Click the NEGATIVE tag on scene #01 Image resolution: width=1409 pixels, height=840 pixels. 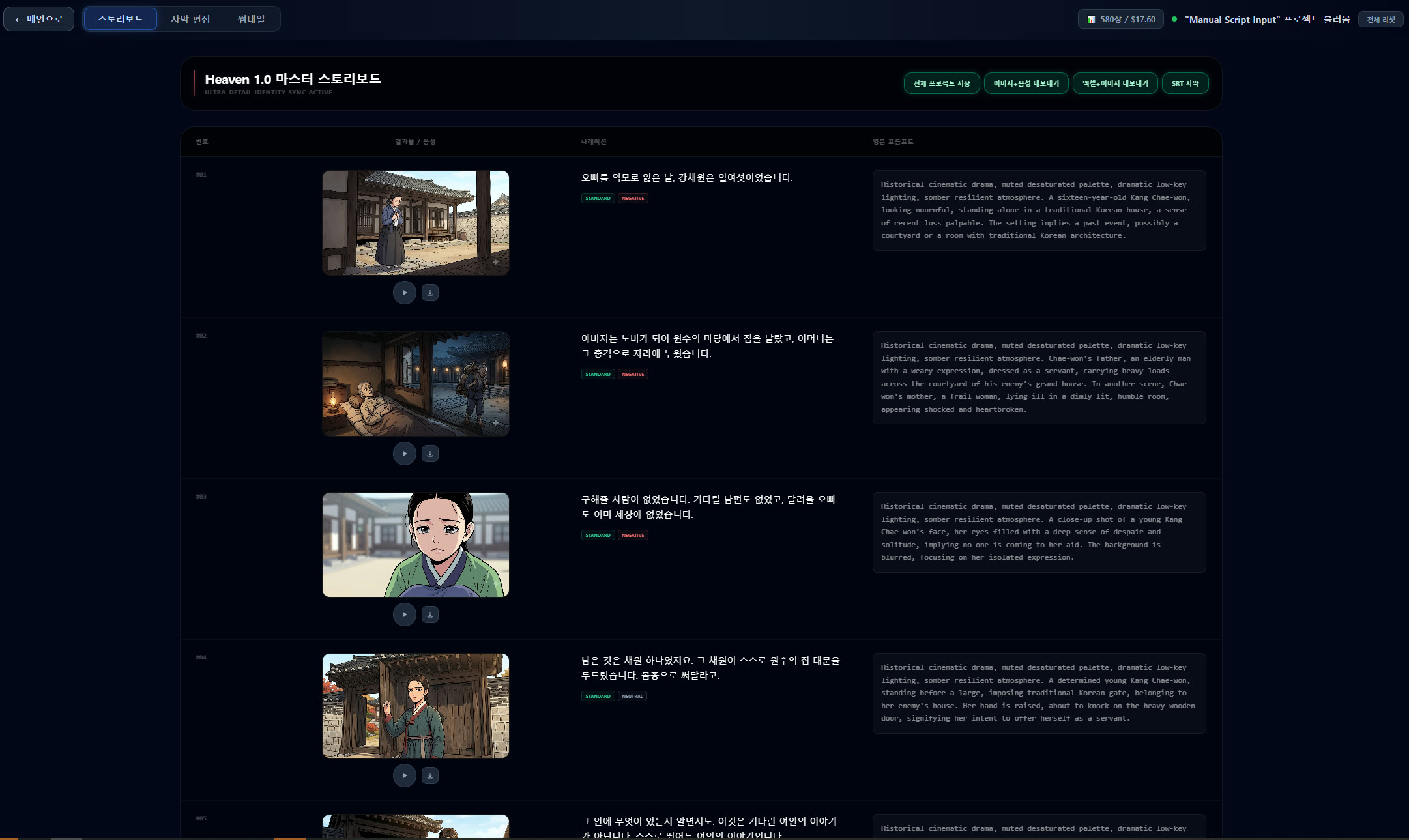pyautogui.click(x=633, y=198)
